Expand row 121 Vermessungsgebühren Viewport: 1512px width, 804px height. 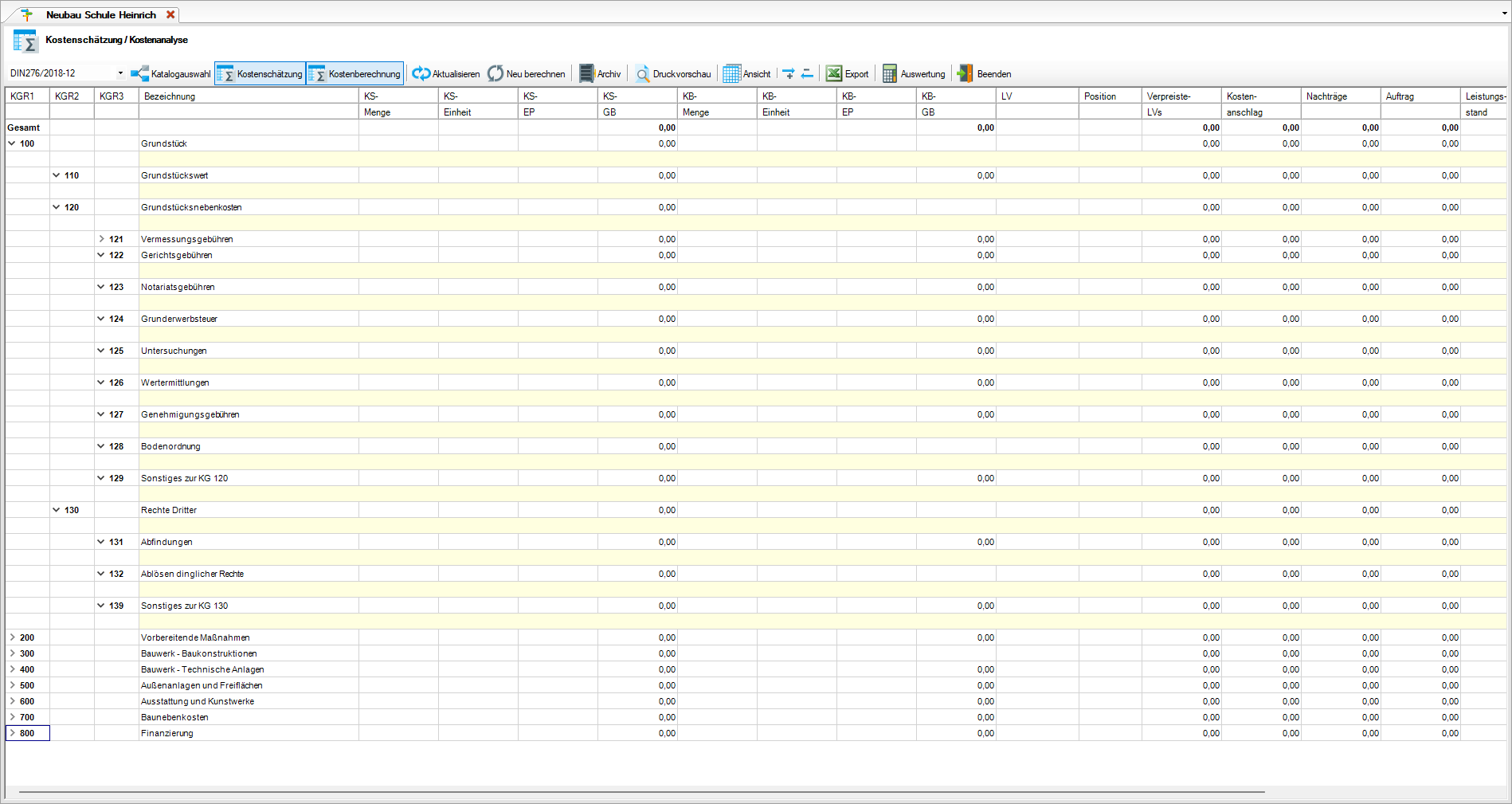[101, 239]
